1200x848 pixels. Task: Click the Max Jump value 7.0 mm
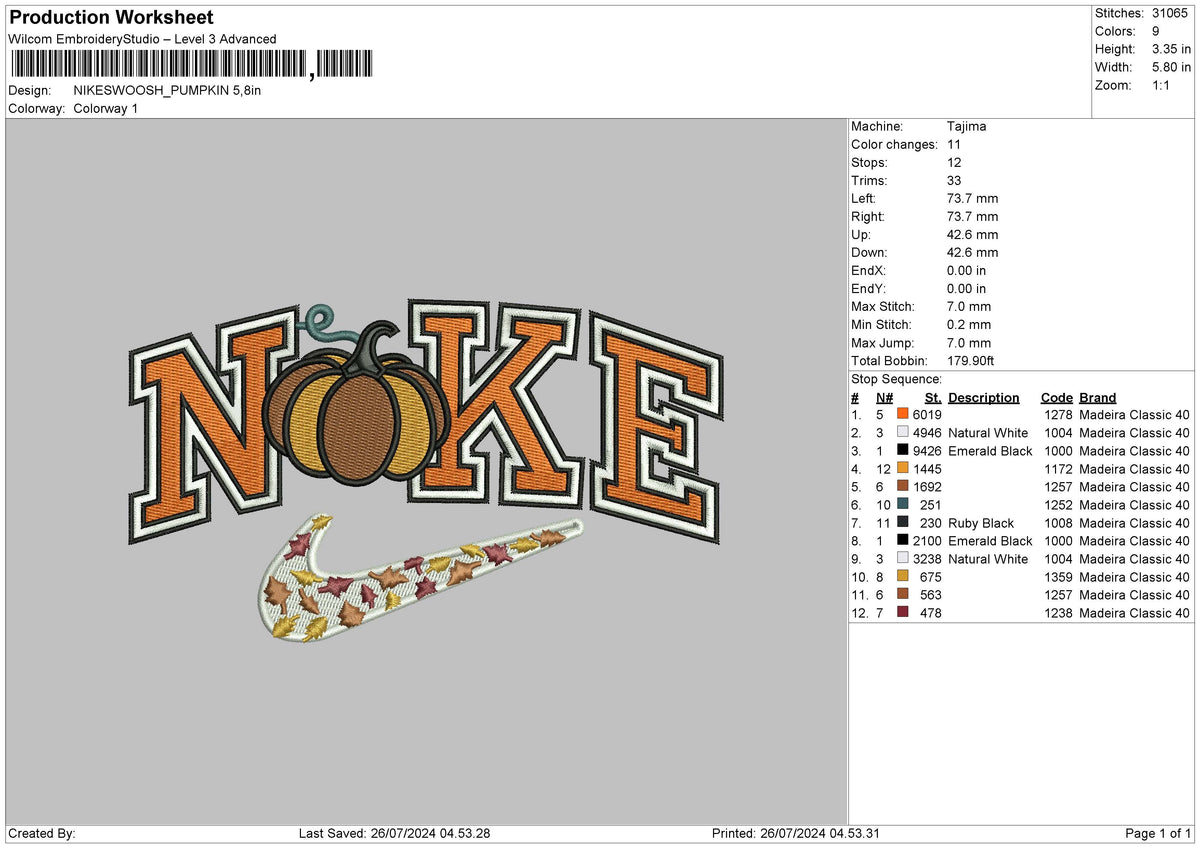point(969,342)
